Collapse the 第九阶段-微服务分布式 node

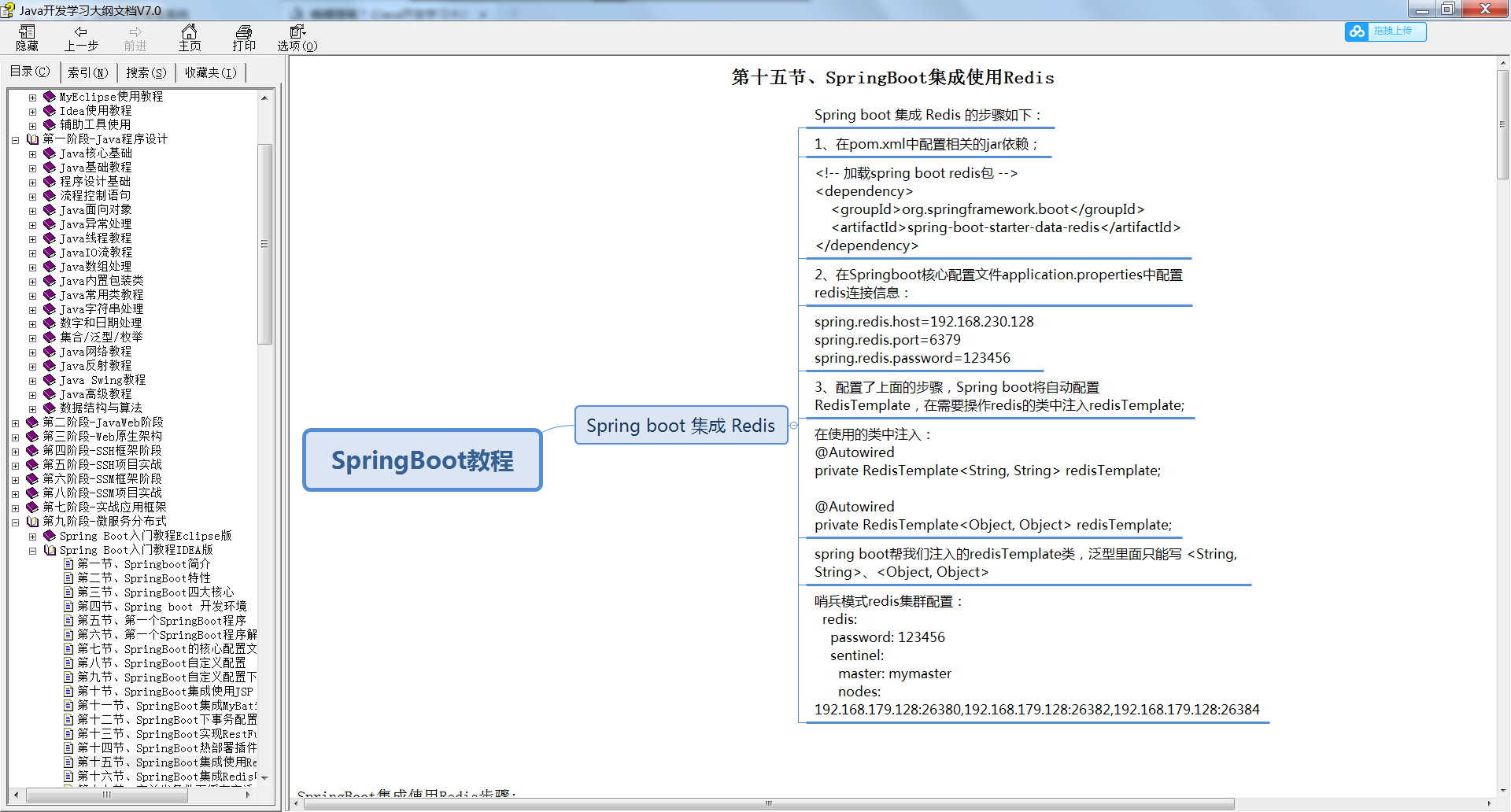tap(16, 522)
